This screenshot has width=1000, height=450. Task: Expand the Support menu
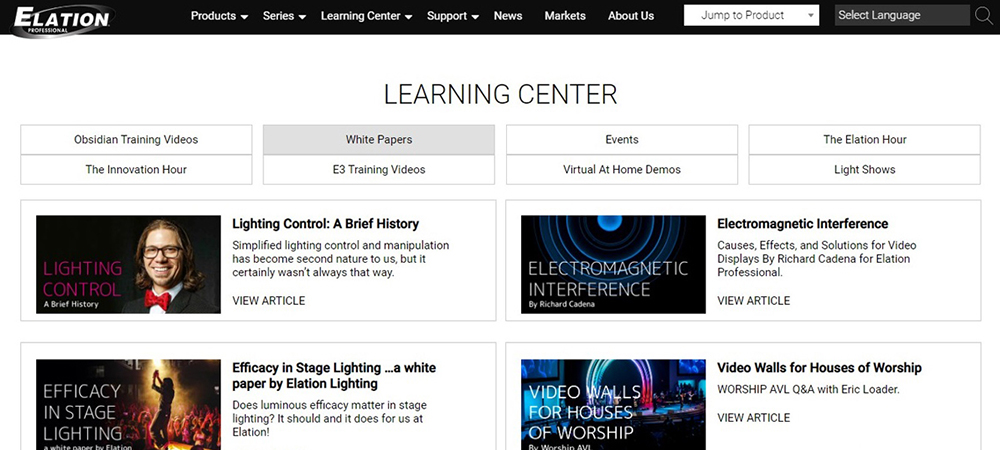[x=453, y=16]
